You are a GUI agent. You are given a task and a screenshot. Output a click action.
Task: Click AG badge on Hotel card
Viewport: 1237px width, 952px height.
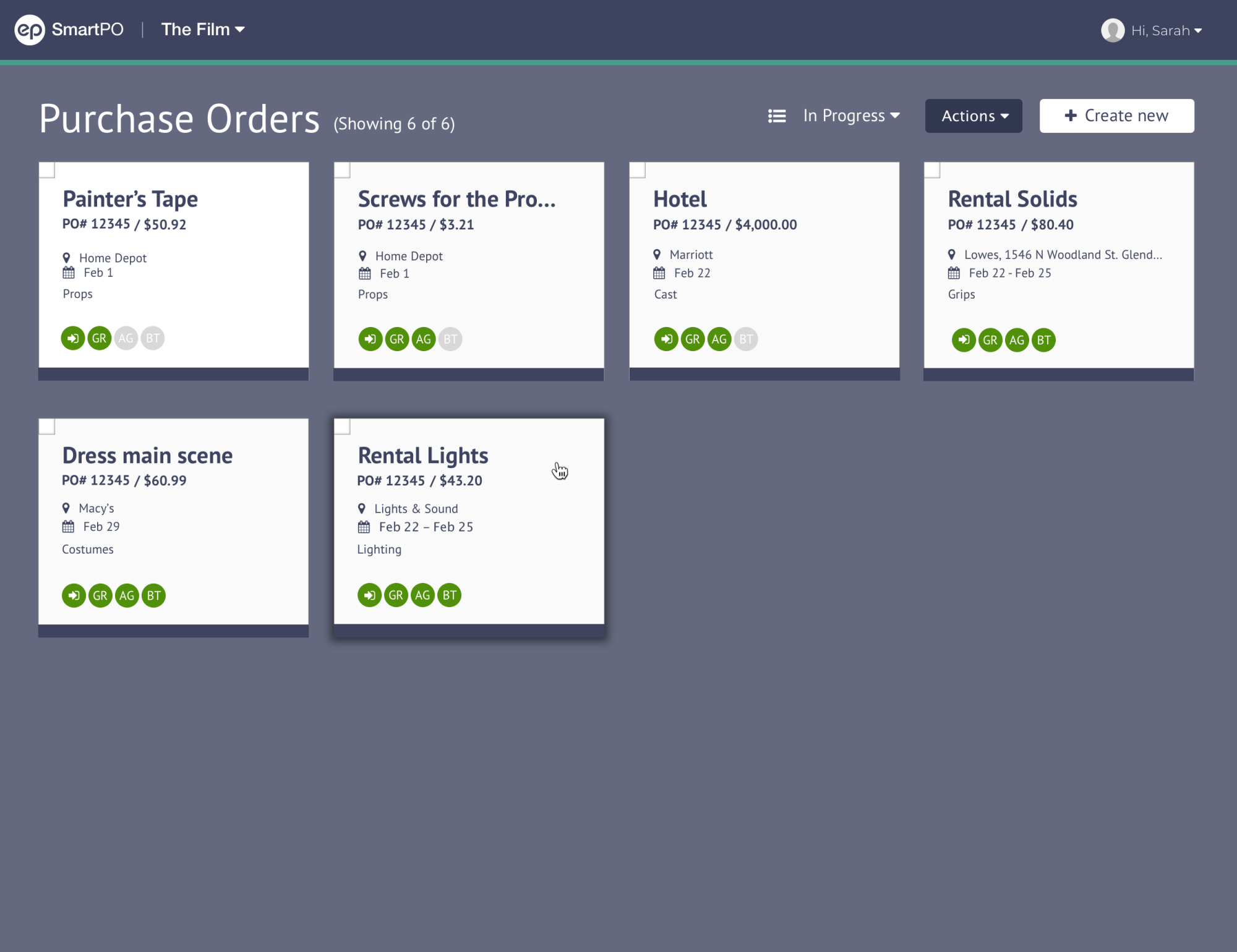click(719, 339)
